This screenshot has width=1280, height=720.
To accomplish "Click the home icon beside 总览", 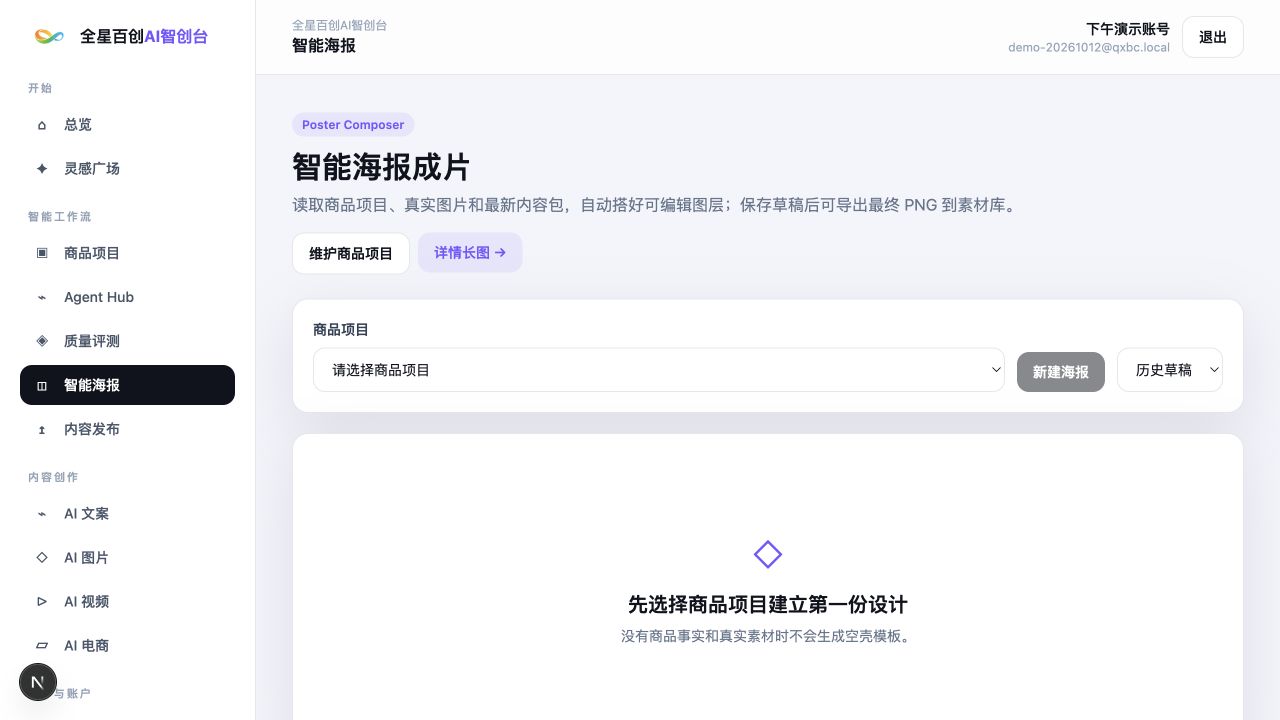I will click(42, 125).
